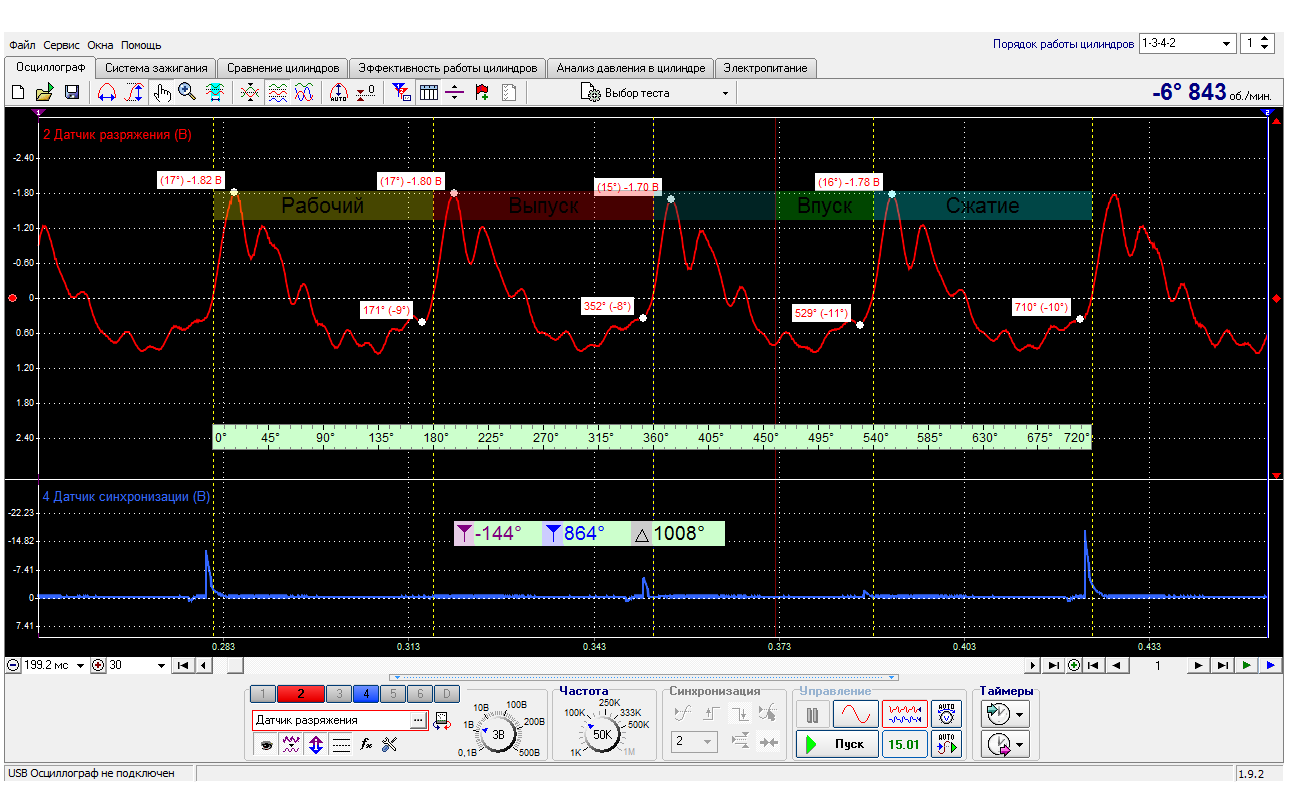Click the horizontal scrollbar thumb

pyautogui.click(x=234, y=665)
